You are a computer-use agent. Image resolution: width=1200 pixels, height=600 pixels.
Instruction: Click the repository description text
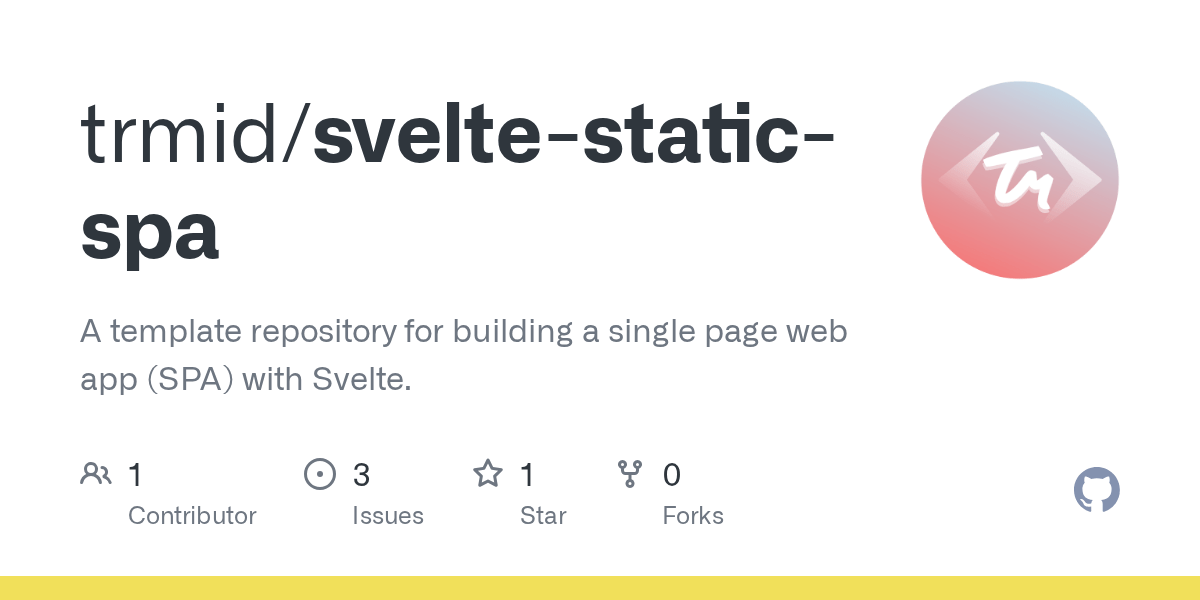tap(463, 355)
